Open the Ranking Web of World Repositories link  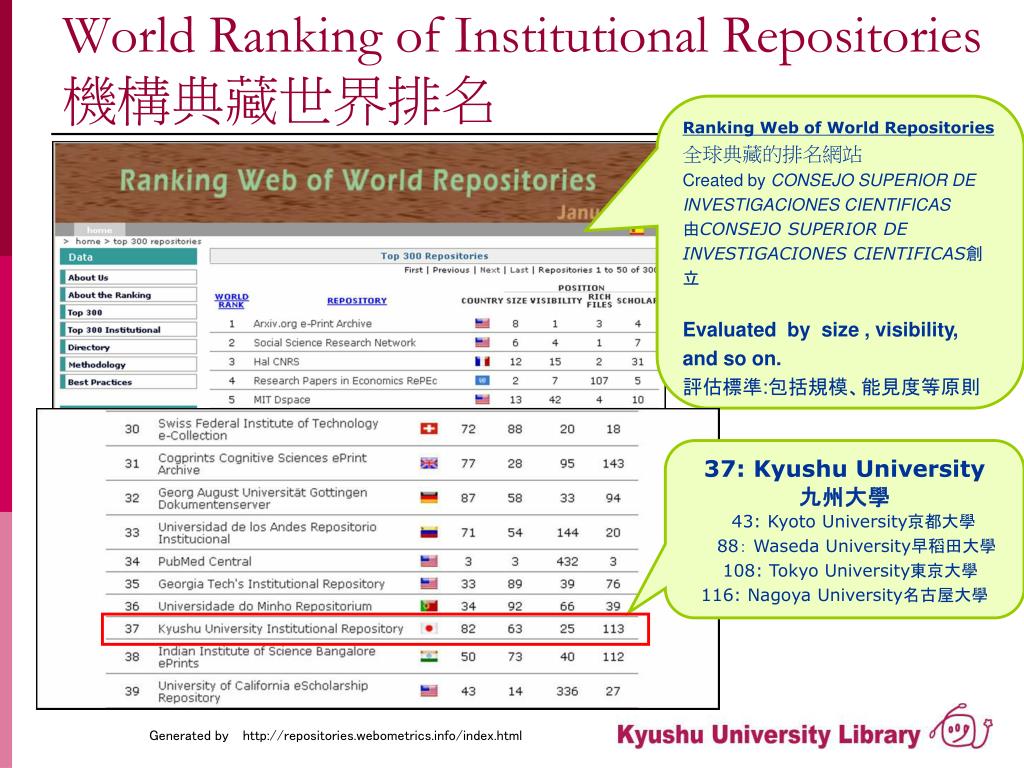pos(838,127)
